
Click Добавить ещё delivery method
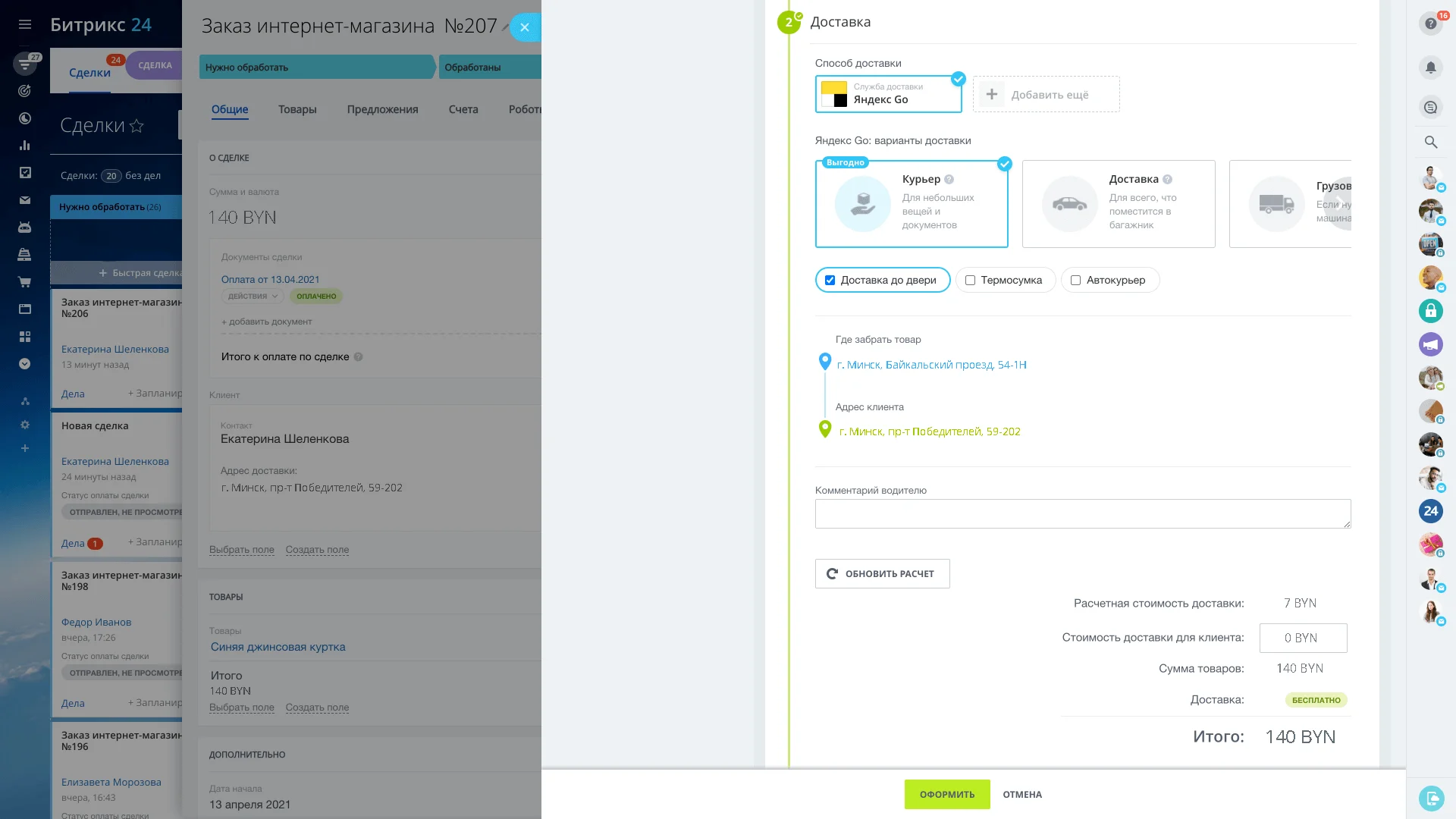(x=1046, y=95)
